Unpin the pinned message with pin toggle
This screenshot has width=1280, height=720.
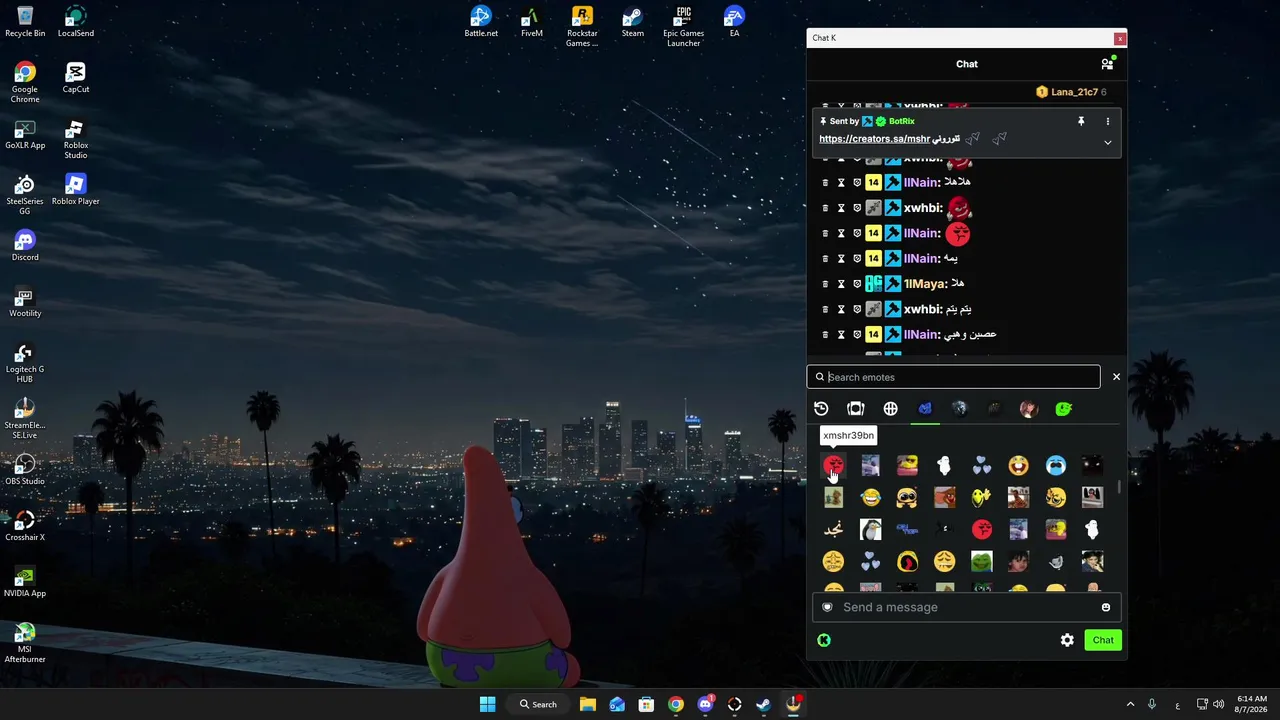click(1080, 121)
